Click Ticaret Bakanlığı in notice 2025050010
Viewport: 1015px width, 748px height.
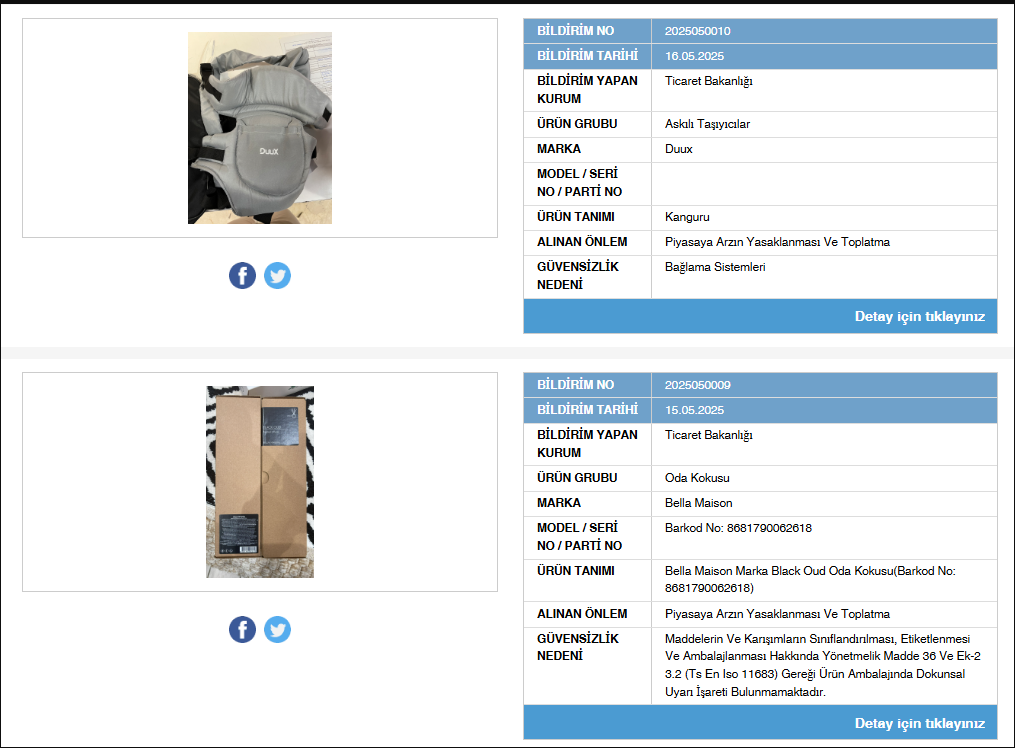click(708, 82)
